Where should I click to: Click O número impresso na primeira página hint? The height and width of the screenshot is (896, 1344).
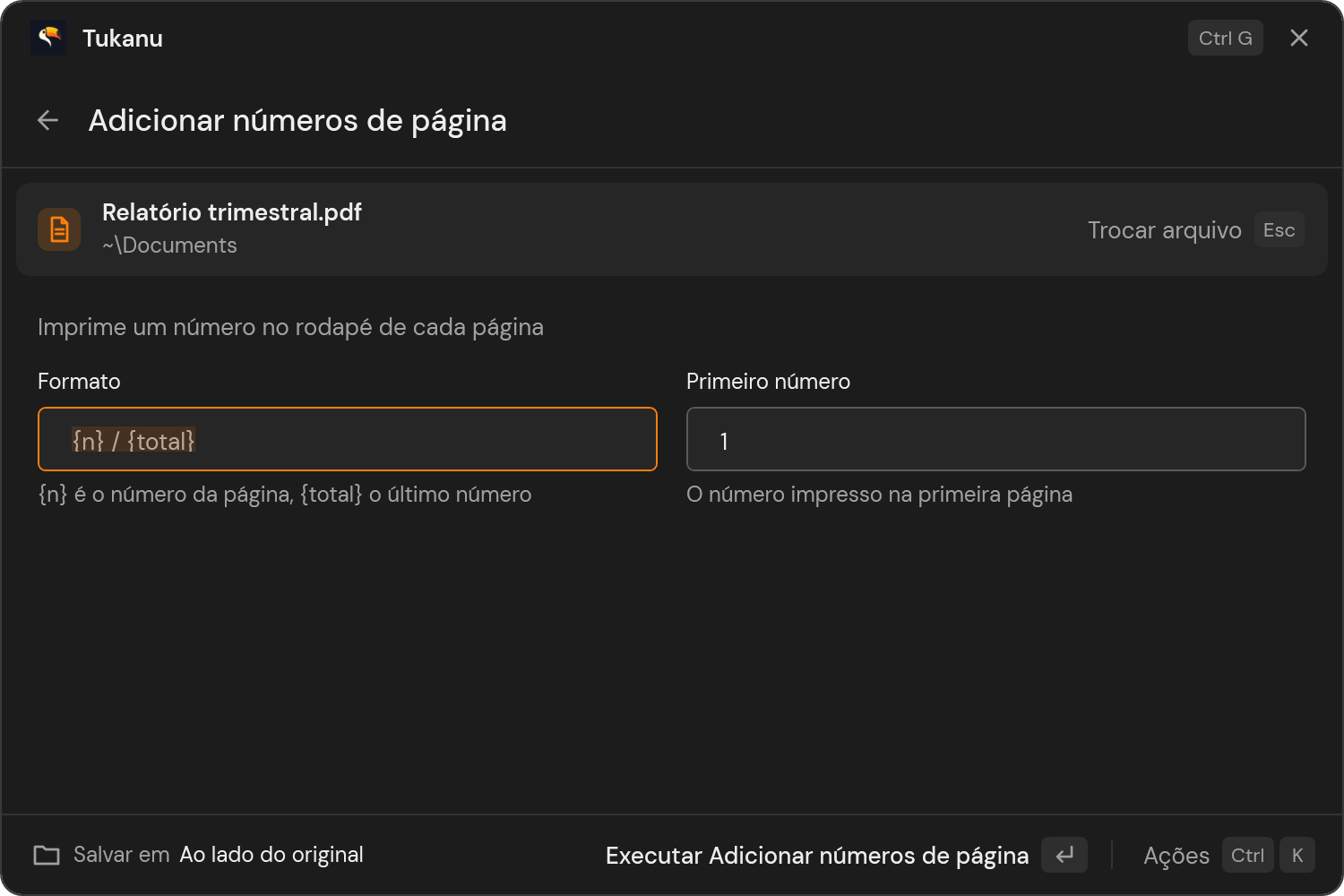[x=879, y=495]
